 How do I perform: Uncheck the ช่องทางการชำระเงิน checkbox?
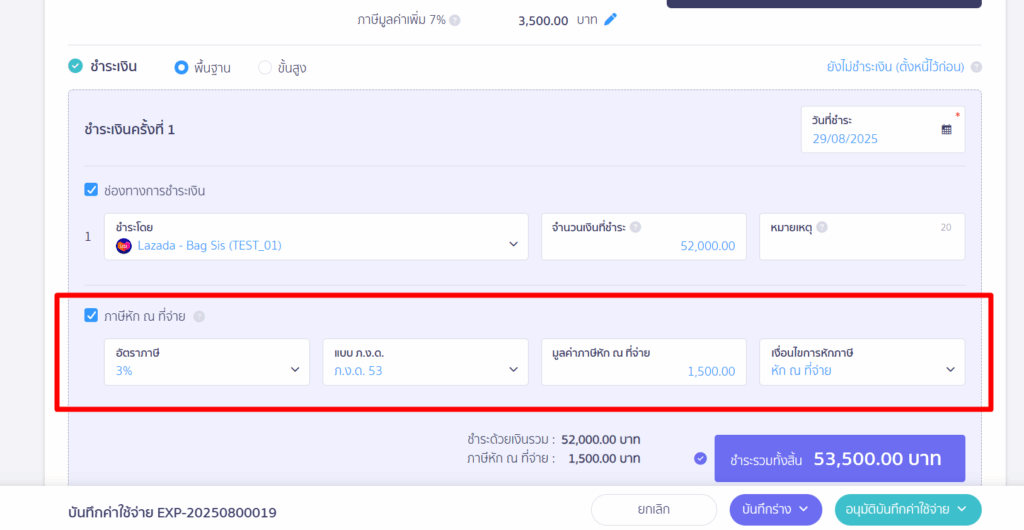(91, 190)
